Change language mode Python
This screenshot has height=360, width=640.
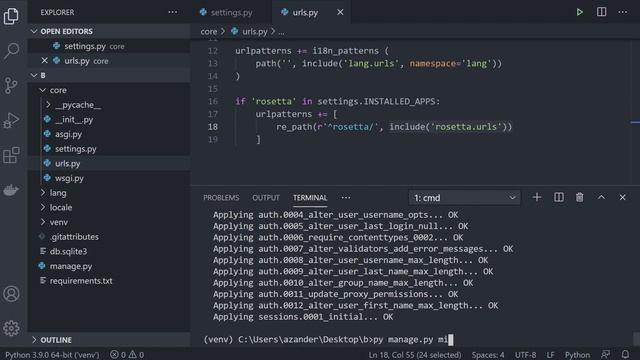click(x=577, y=355)
